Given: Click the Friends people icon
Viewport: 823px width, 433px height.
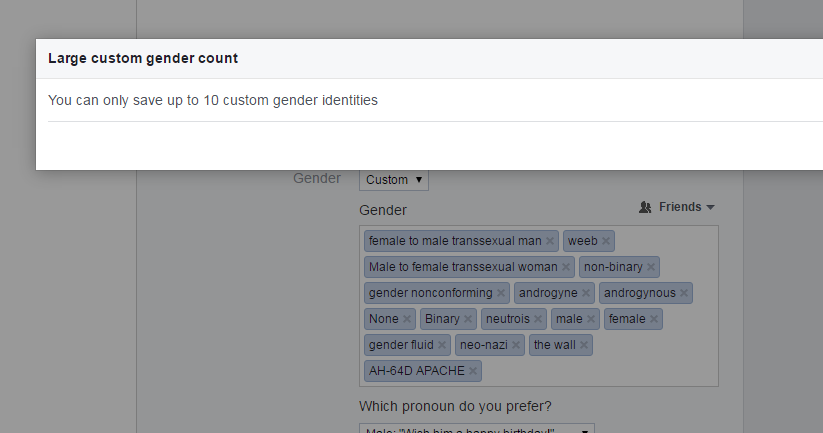Looking at the screenshot, I should point(645,207).
